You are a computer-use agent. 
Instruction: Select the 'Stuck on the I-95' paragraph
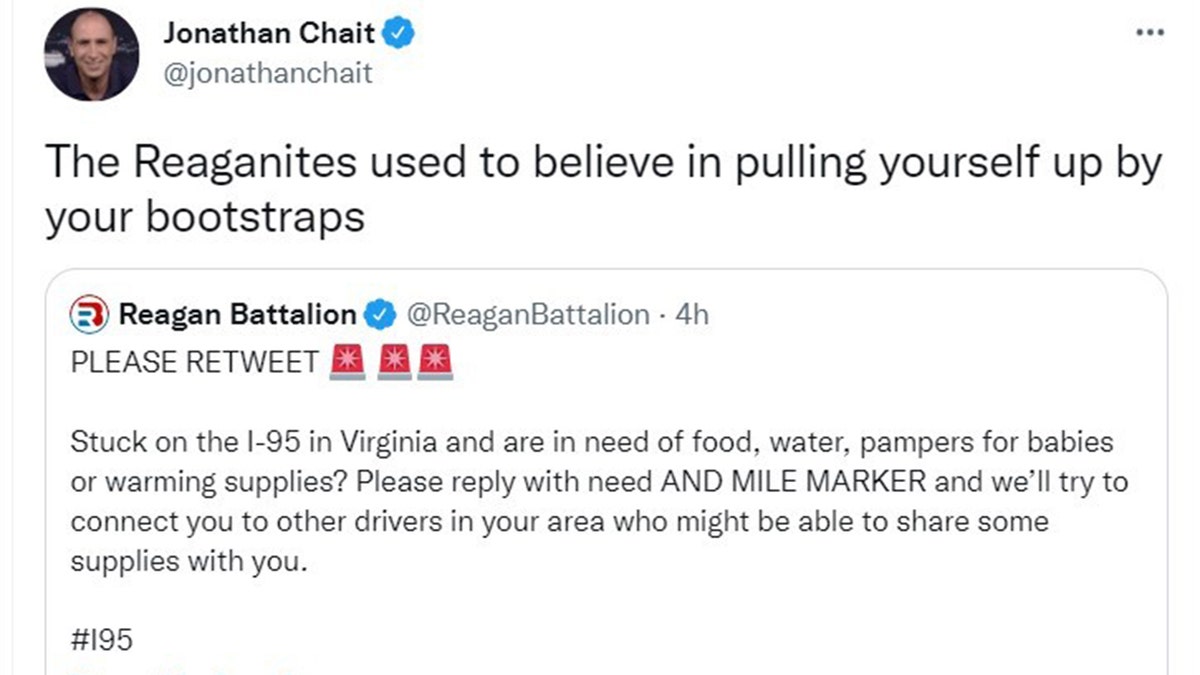click(598, 501)
